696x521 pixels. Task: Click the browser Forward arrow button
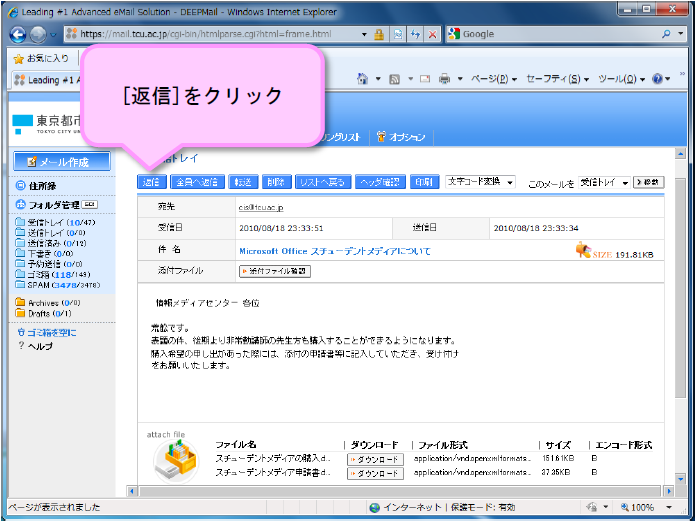pyautogui.click(x=38, y=34)
